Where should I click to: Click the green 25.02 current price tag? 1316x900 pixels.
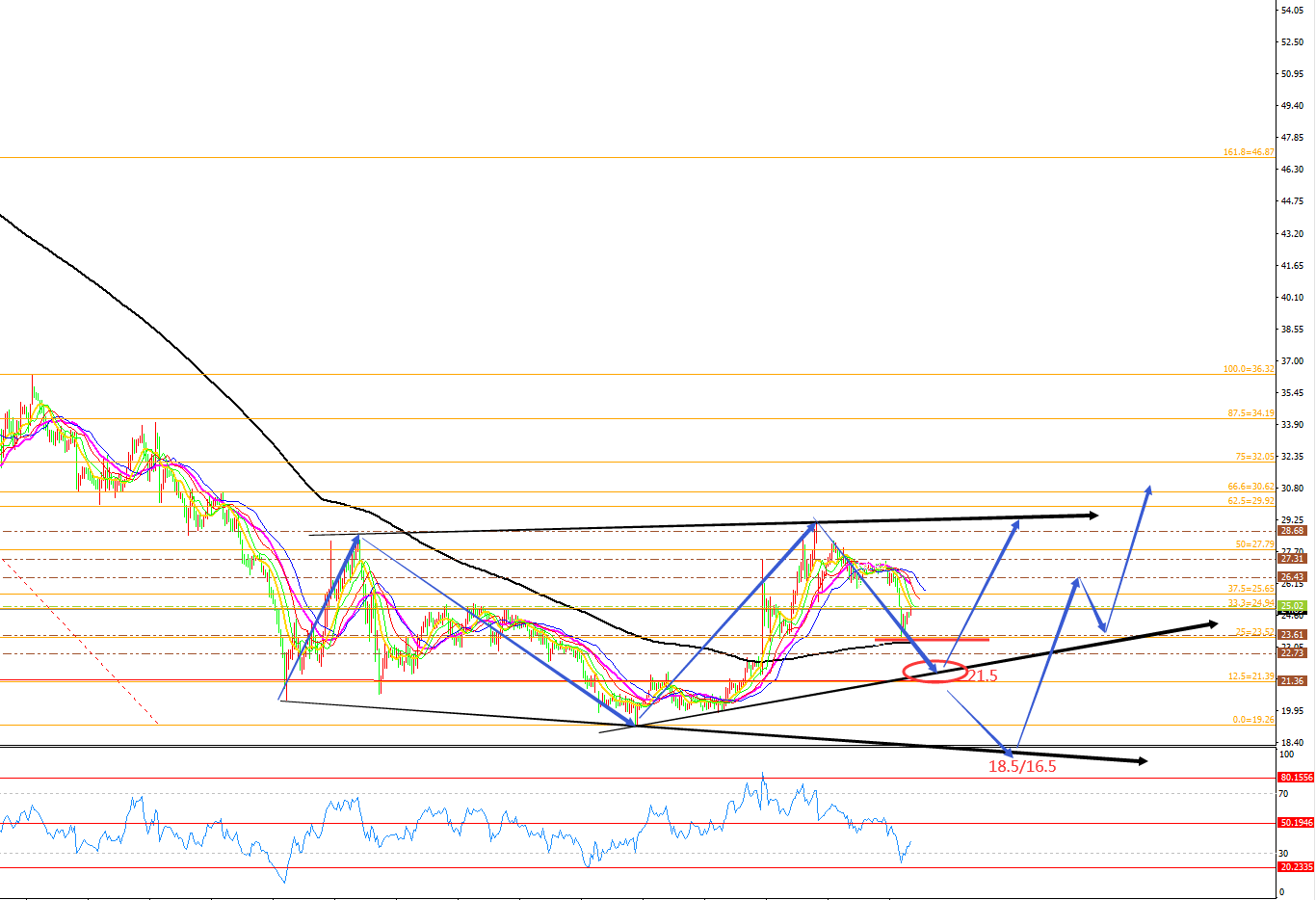click(x=1291, y=606)
